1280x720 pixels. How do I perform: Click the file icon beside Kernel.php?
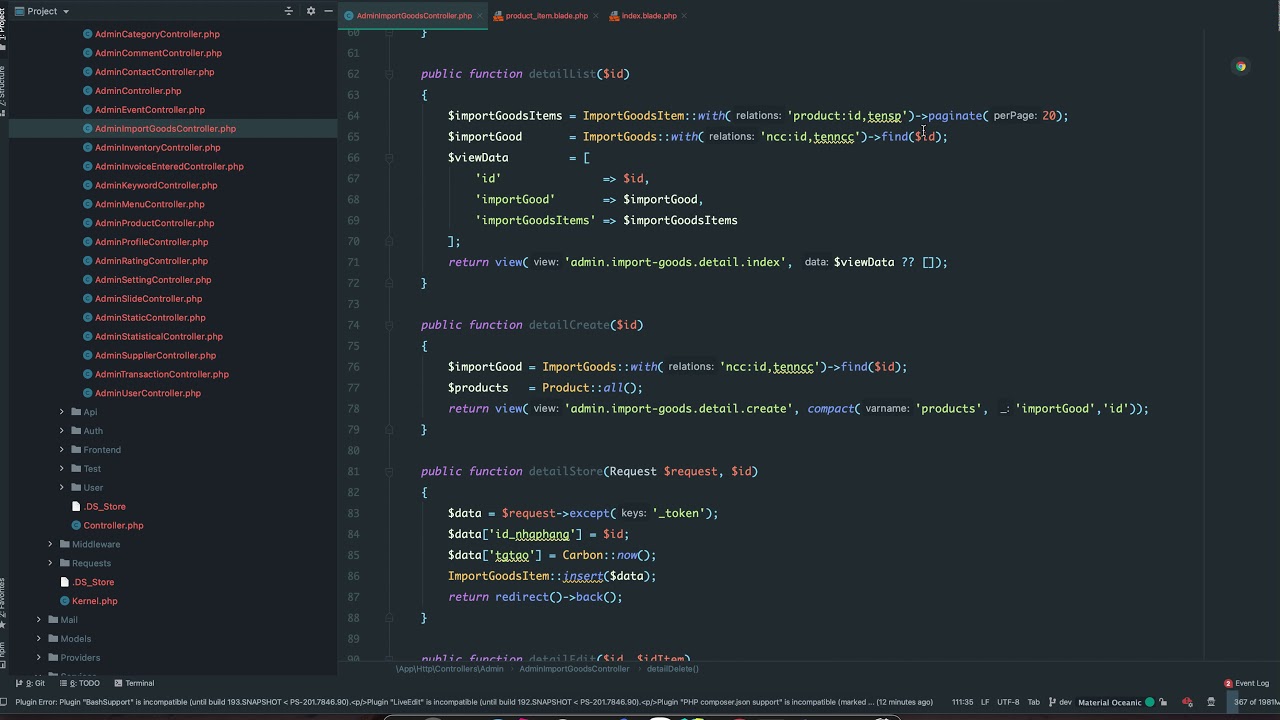click(65, 601)
